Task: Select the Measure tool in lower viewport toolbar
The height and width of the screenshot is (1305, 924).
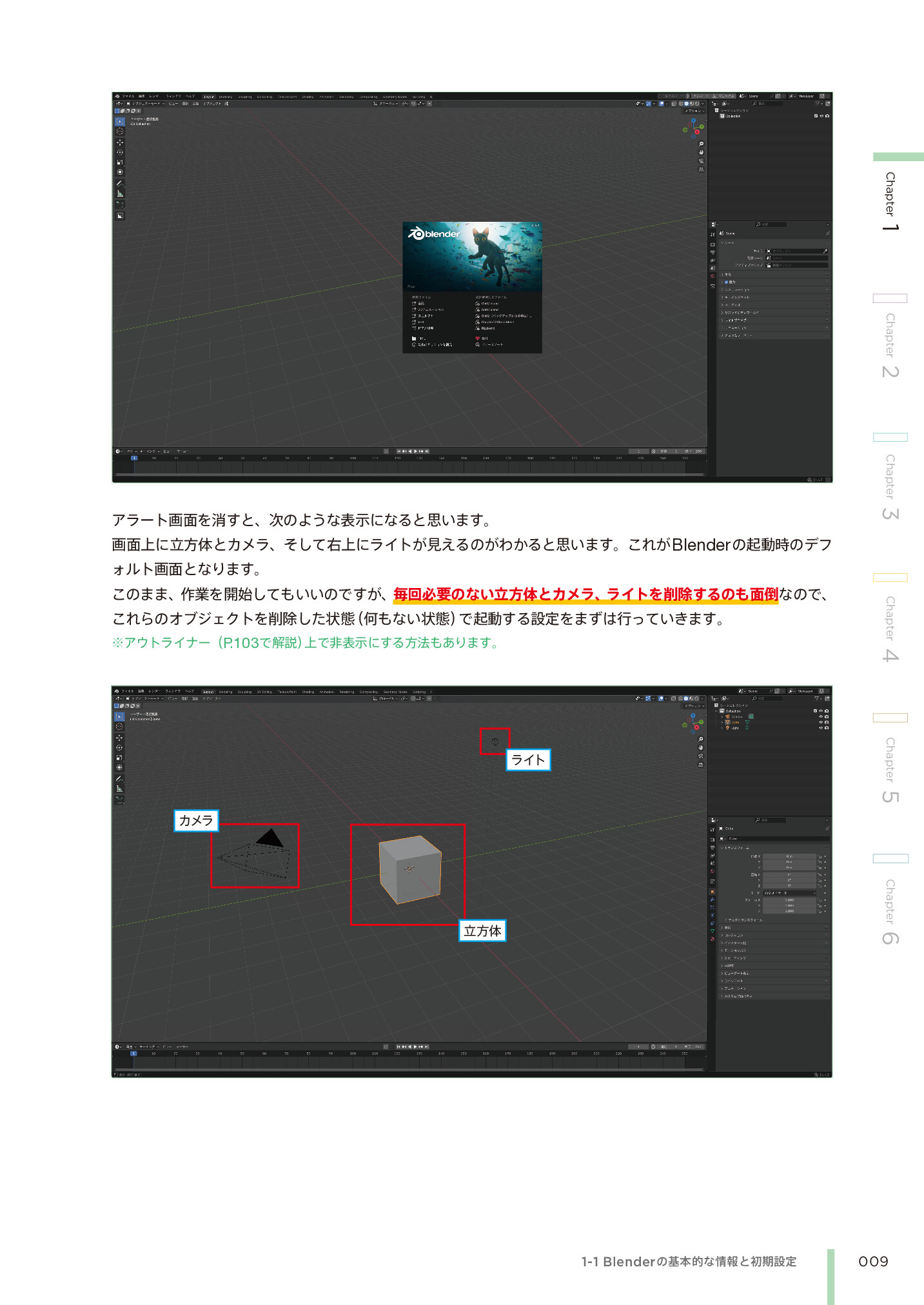Action: (x=119, y=789)
